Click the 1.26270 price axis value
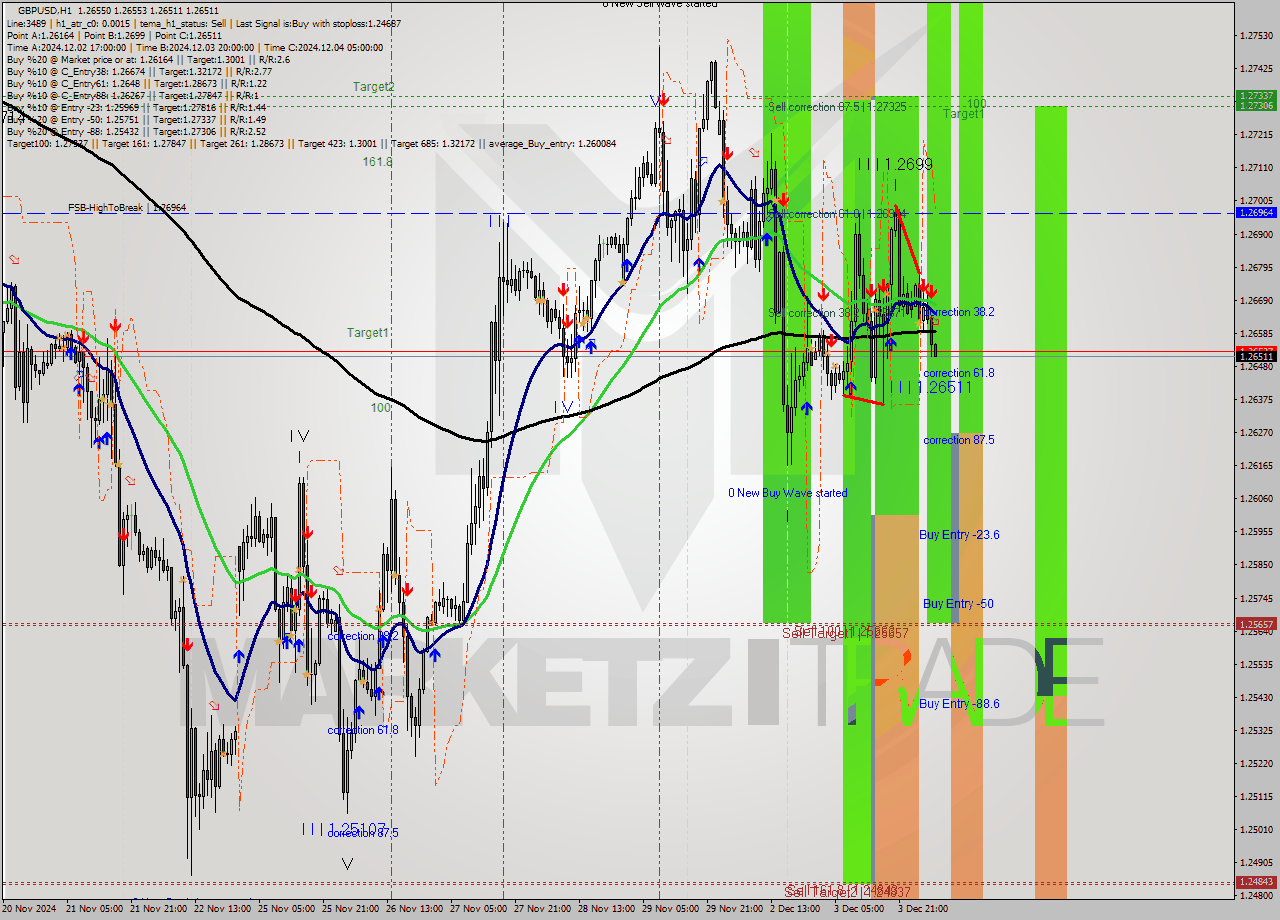This screenshot has height=920, width=1280. point(1255,433)
